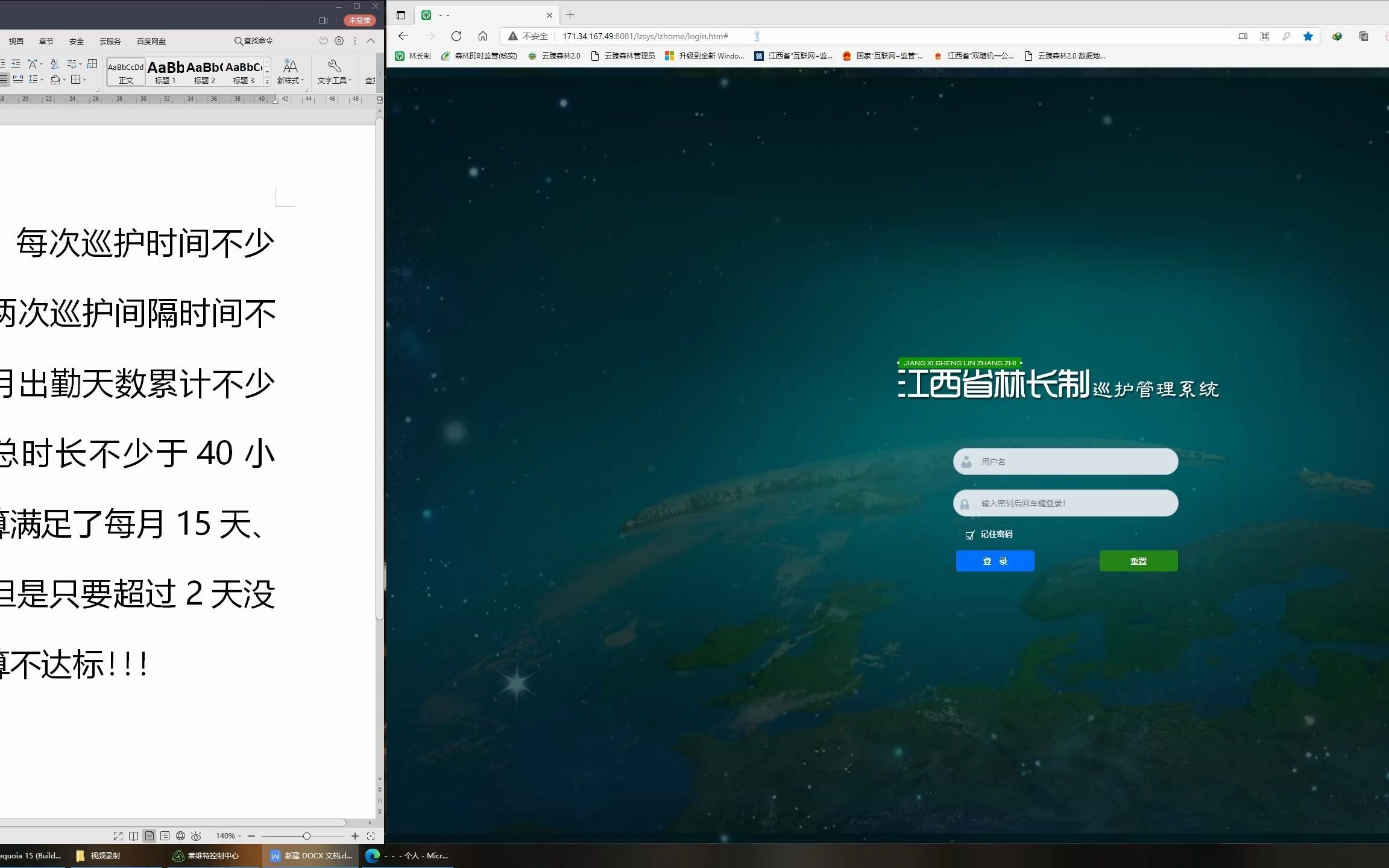Click the QR/apps grid icon in address bar
The image size is (1389, 868).
[x=1265, y=36]
